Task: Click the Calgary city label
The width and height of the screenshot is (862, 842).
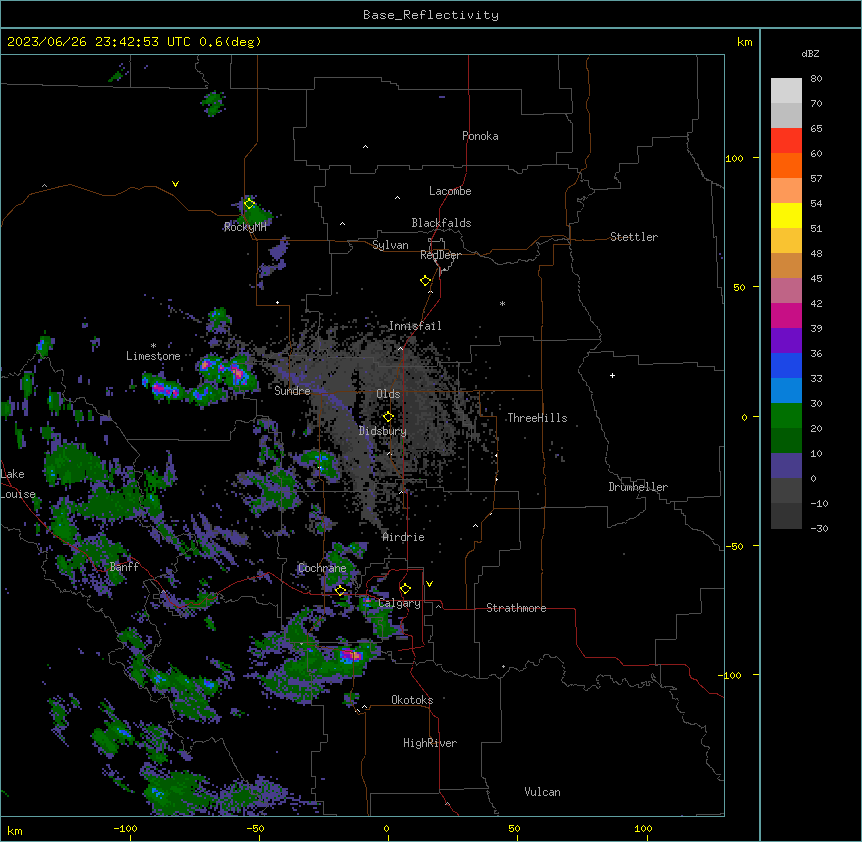Action: tap(399, 603)
